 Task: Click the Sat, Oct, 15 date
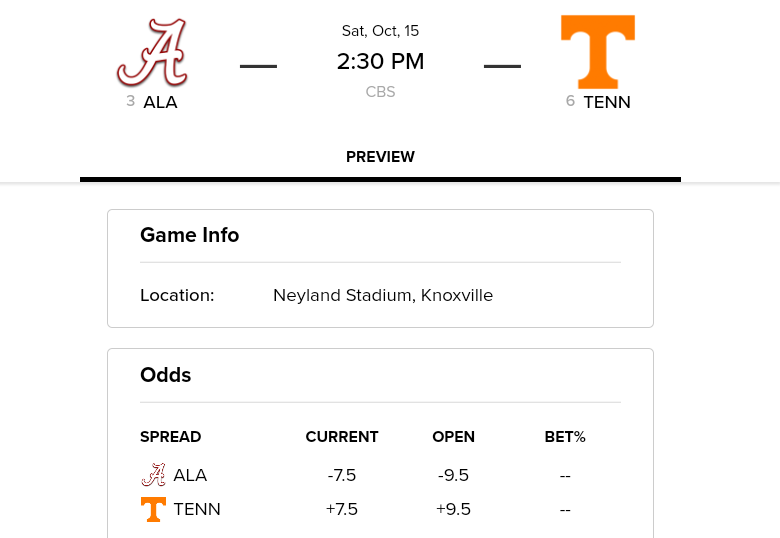tap(380, 31)
